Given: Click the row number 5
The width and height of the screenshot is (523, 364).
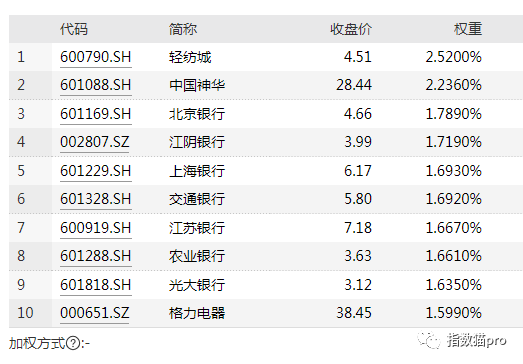Looking at the screenshot, I should click(21, 171).
